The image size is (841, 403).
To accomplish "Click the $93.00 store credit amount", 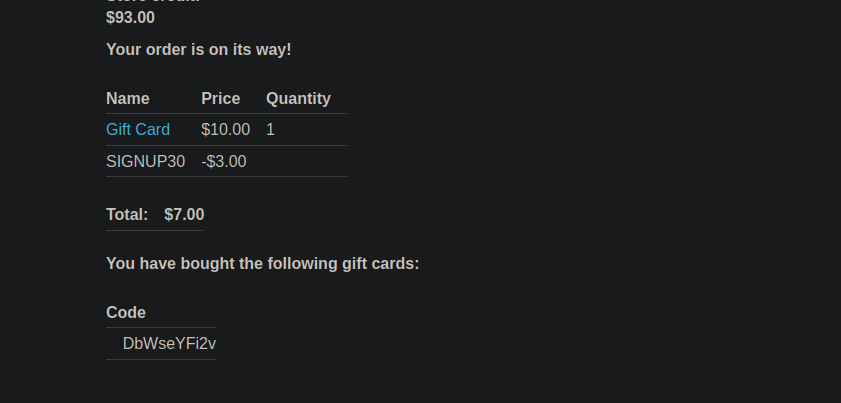I will point(130,17).
